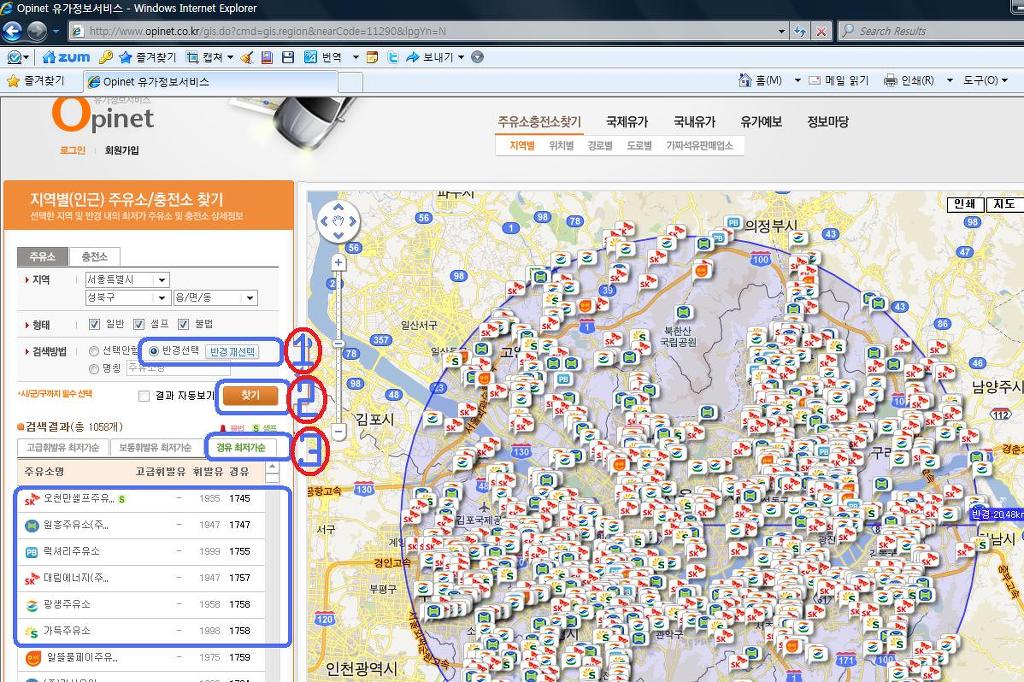The height and width of the screenshot is (682, 1024).
Task: Click the map pan navigation compass control
Action: point(338,221)
